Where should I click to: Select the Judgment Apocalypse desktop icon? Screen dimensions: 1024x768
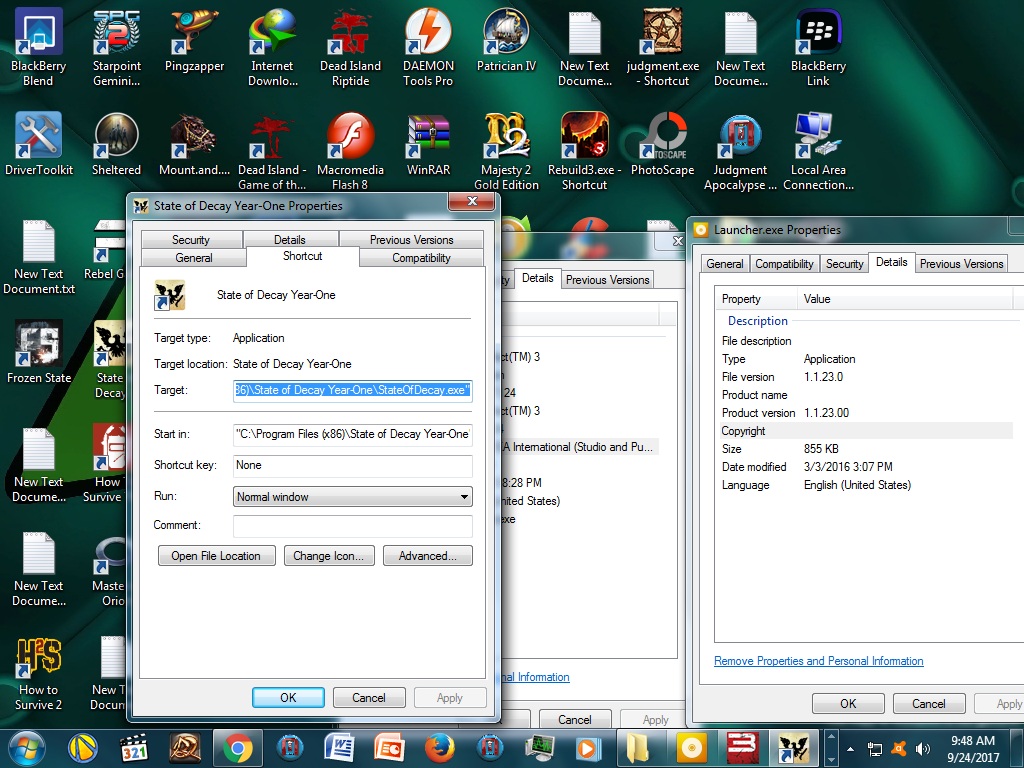tap(740, 152)
